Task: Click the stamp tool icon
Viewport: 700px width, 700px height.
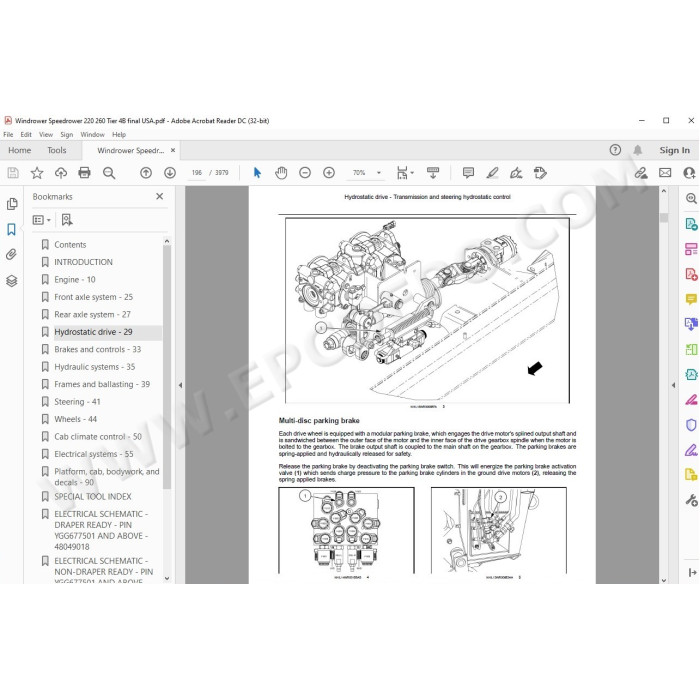Action: 540,173
